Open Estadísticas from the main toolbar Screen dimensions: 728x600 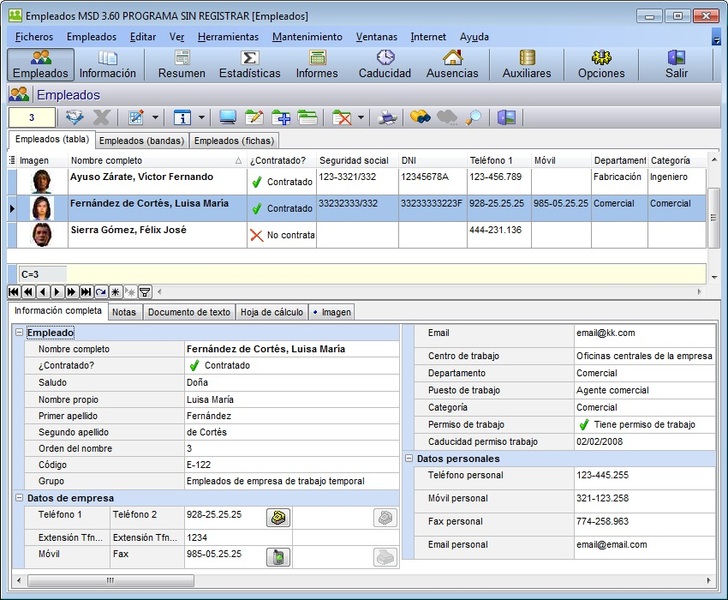pos(250,65)
